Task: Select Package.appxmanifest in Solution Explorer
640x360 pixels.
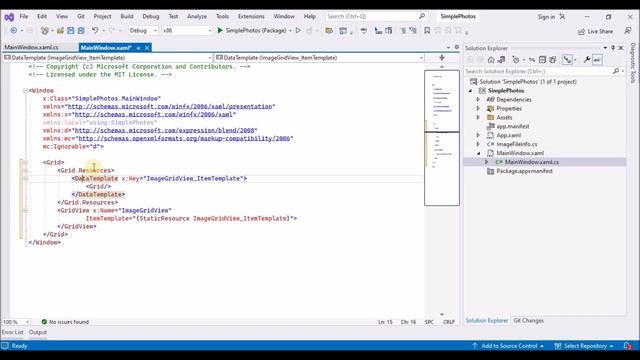Action: [524, 171]
